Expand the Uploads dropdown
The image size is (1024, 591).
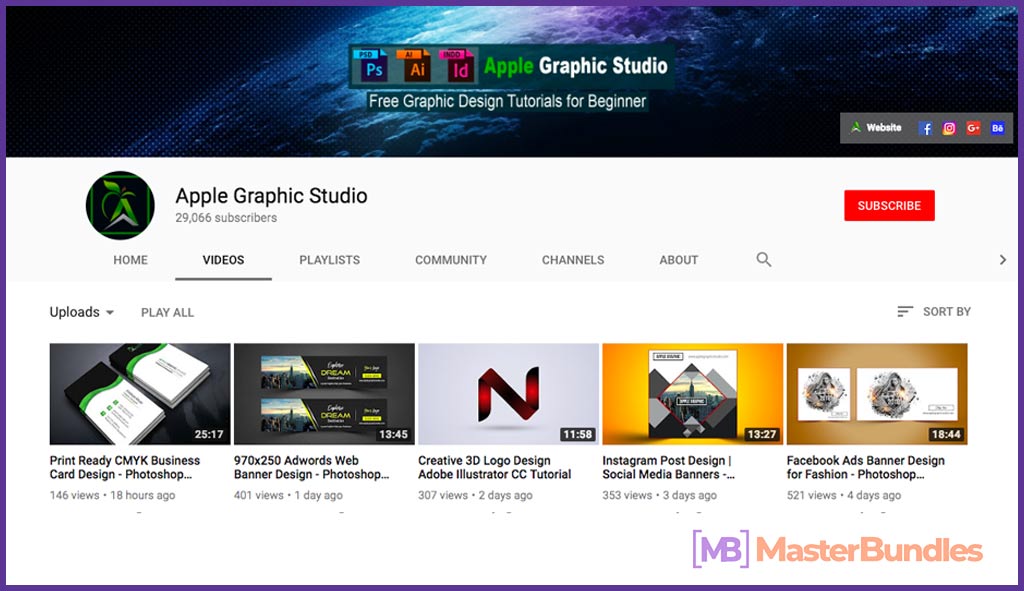pyautogui.click(x=82, y=312)
